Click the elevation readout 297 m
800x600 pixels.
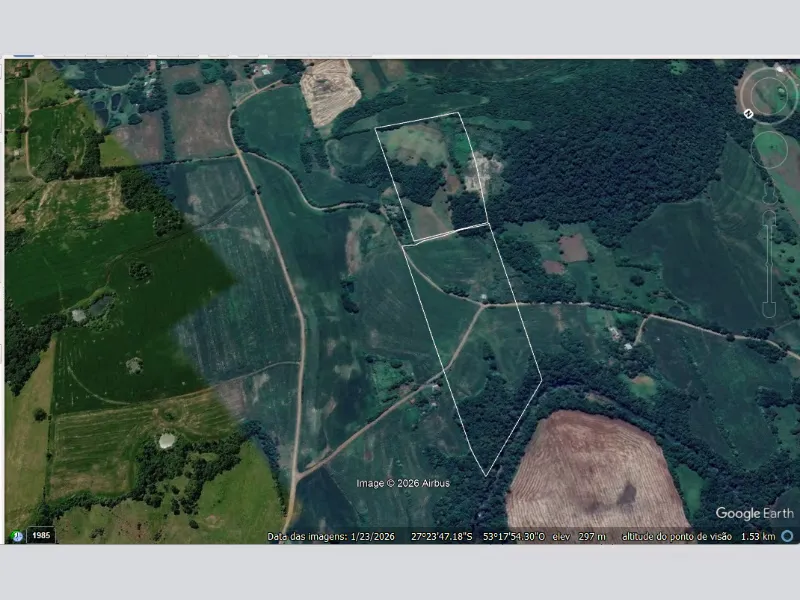click(x=592, y=536)
